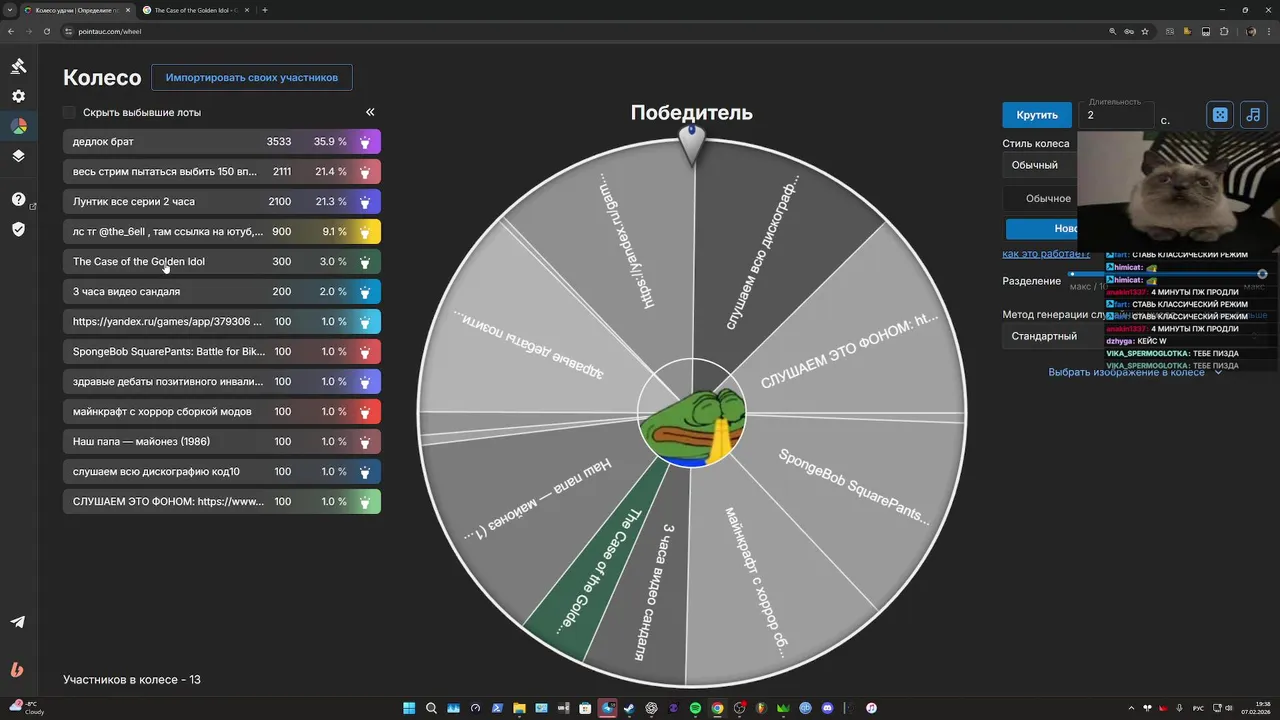Collapse the lots list with double chevron

tap(370, 112)
